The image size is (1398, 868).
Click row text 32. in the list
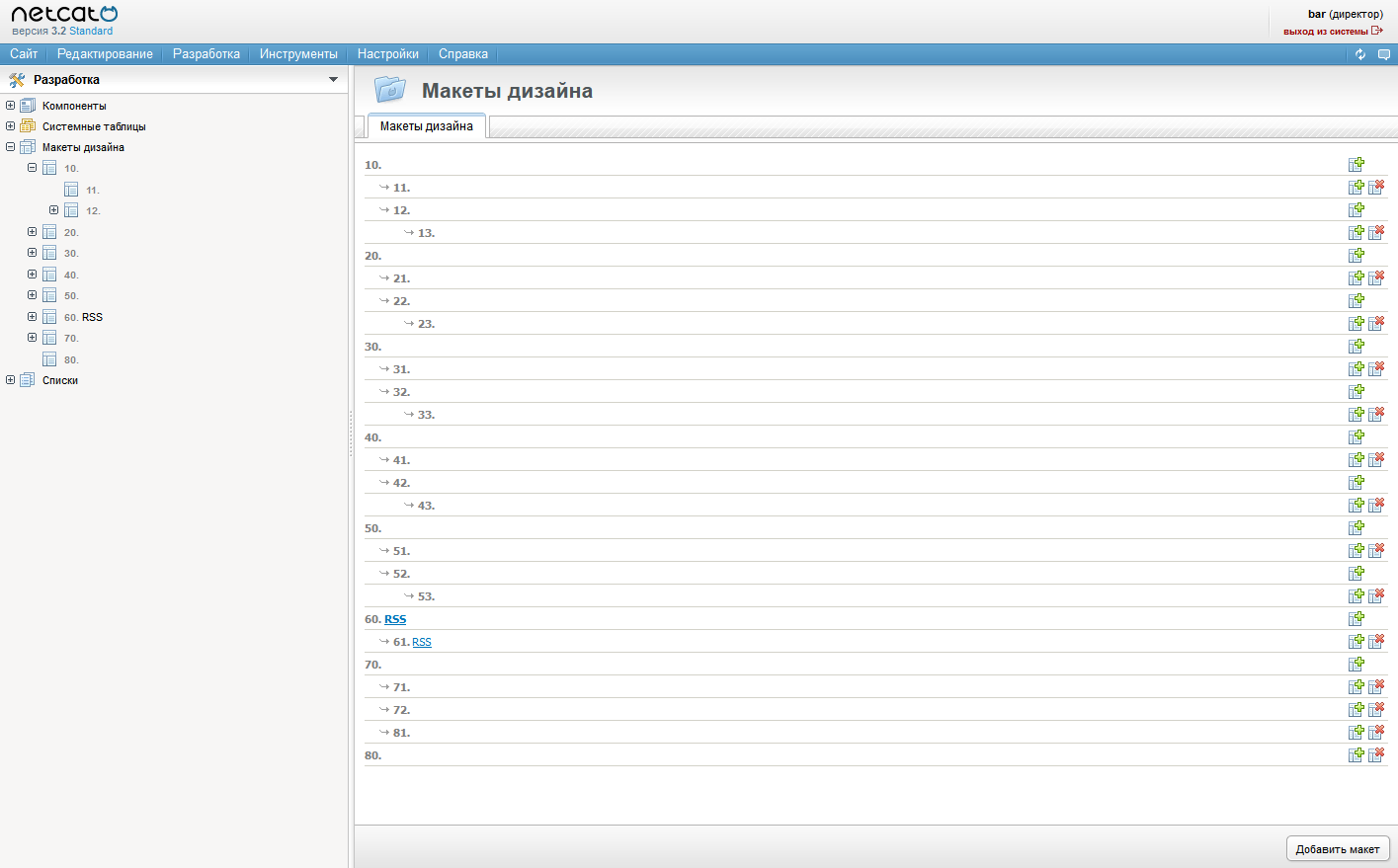(401, 392)
